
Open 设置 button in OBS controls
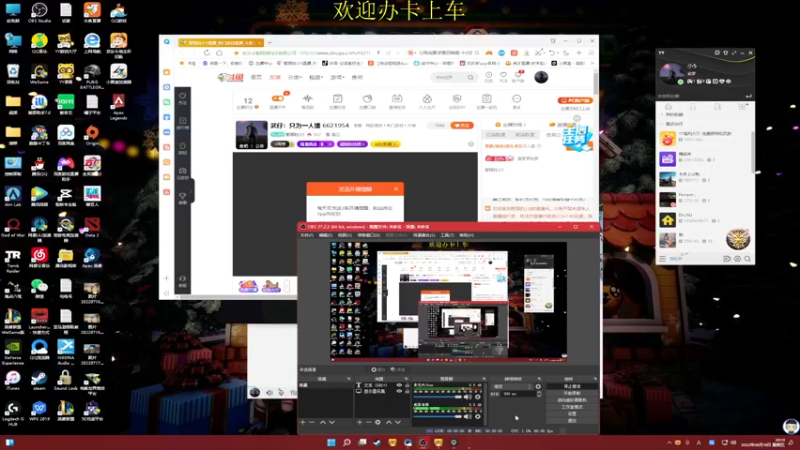[x=572, y=414]
